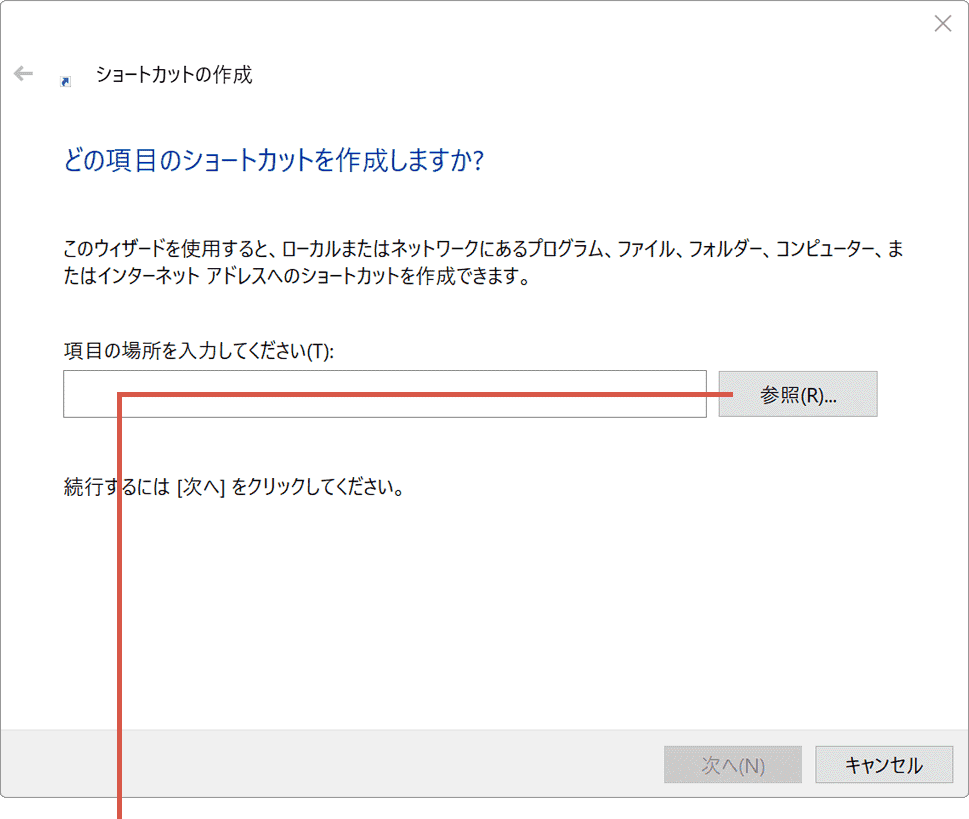Focus the shortcut target location field
Viewport: 969px width, 819px height.
click(385, 394)
